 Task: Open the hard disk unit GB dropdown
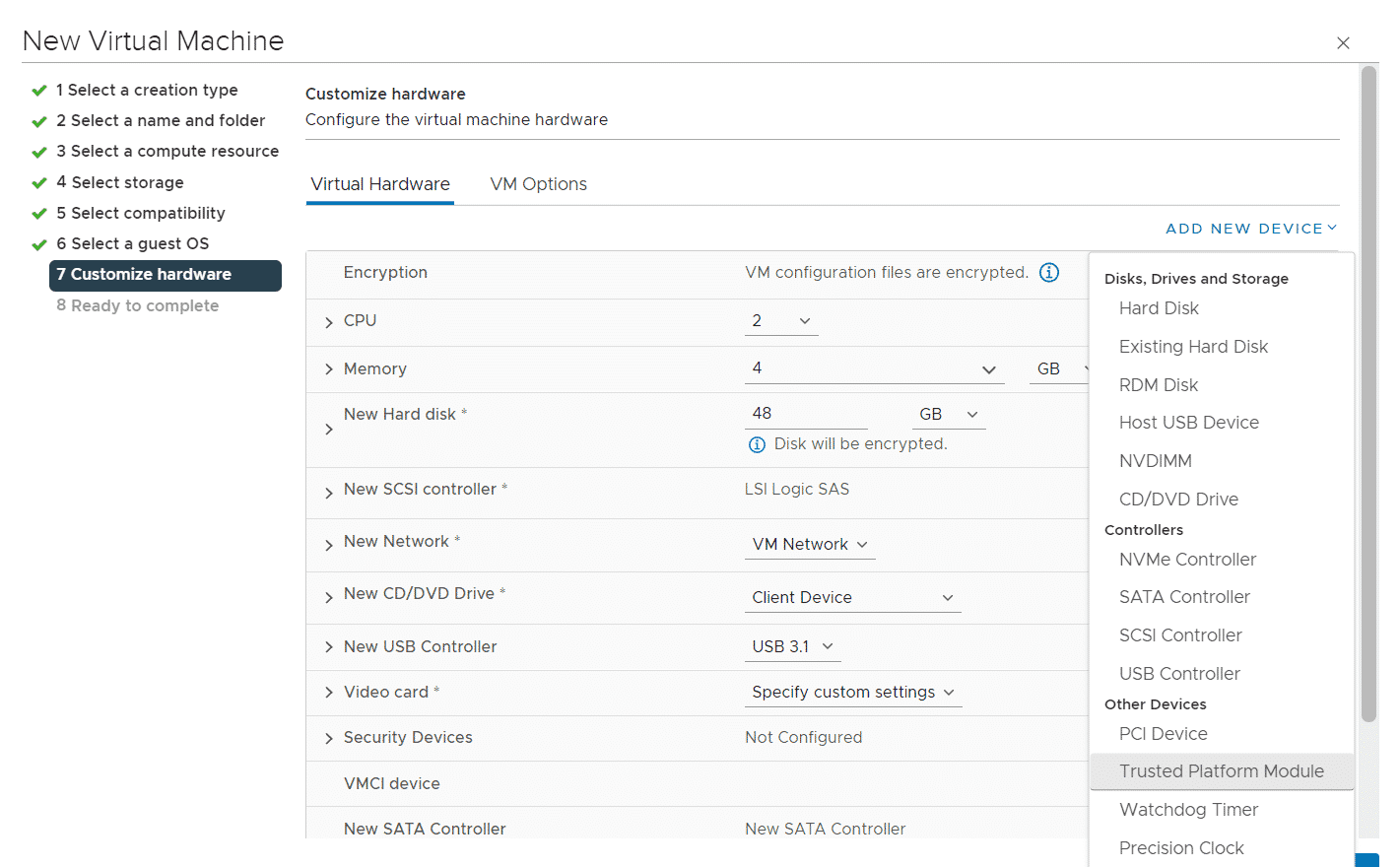[949, 415]
